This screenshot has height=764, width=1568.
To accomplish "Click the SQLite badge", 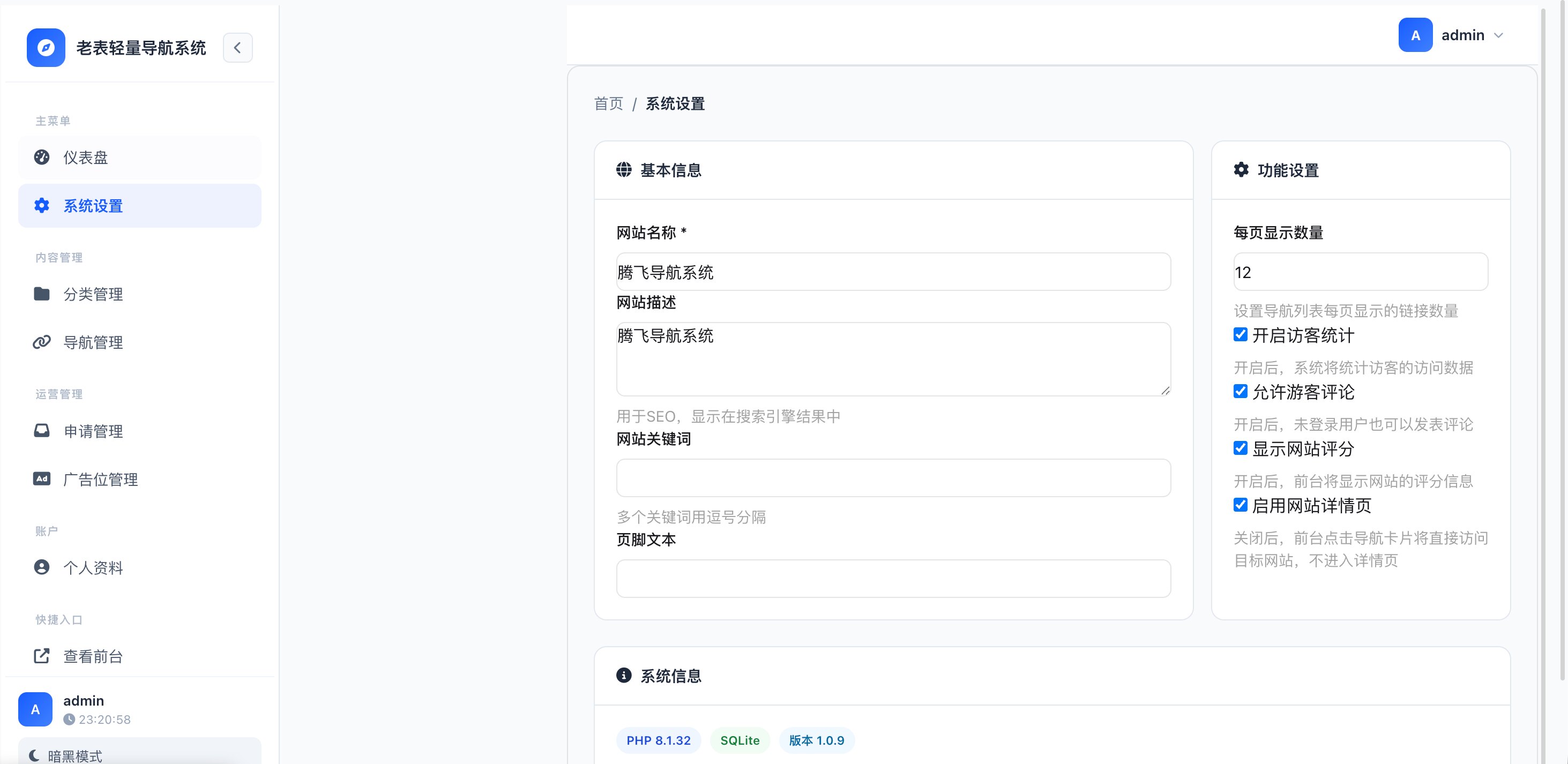I will click(x=740, y=740).
